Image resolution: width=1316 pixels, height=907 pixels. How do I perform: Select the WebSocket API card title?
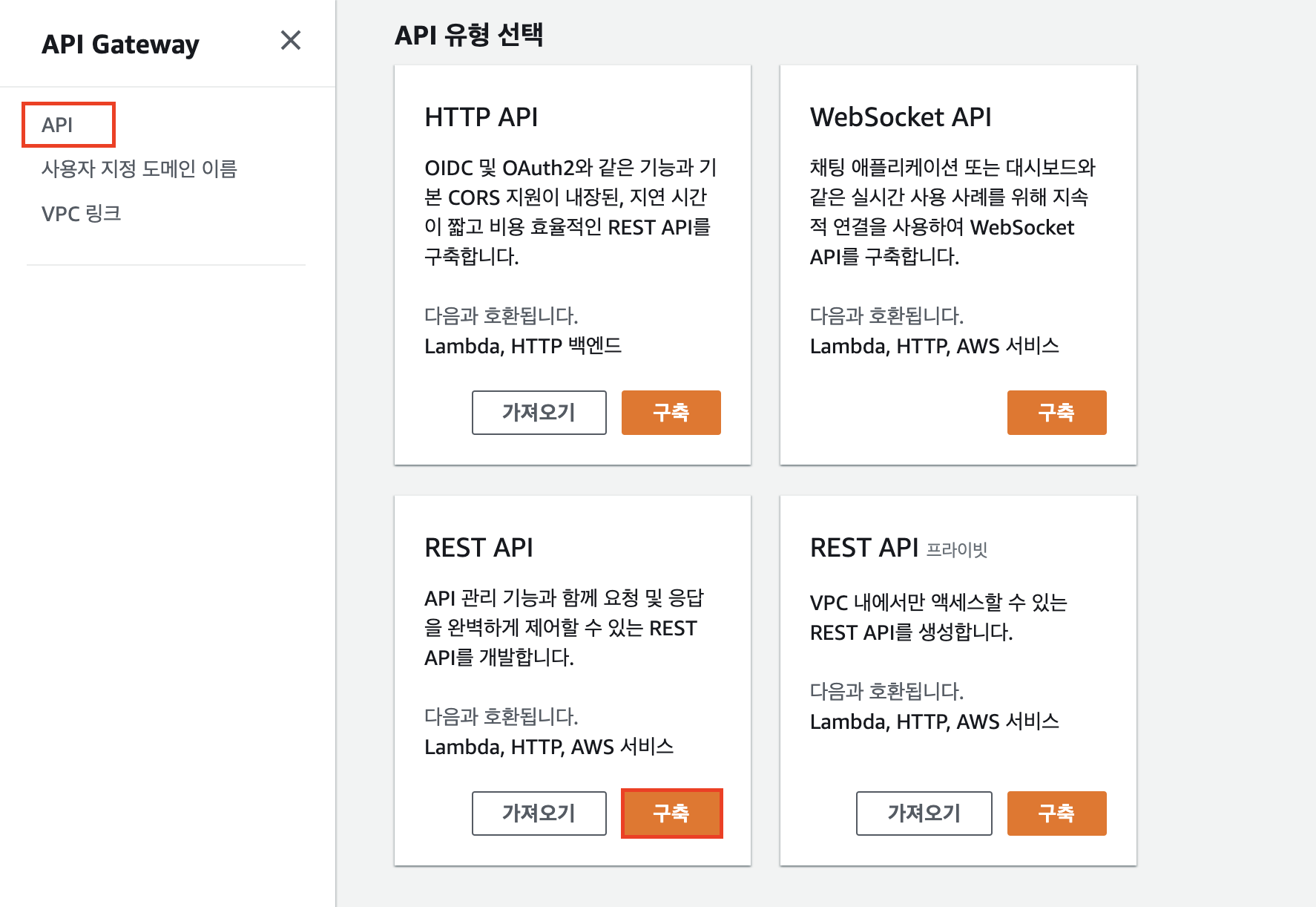click(x=901, y=117)
